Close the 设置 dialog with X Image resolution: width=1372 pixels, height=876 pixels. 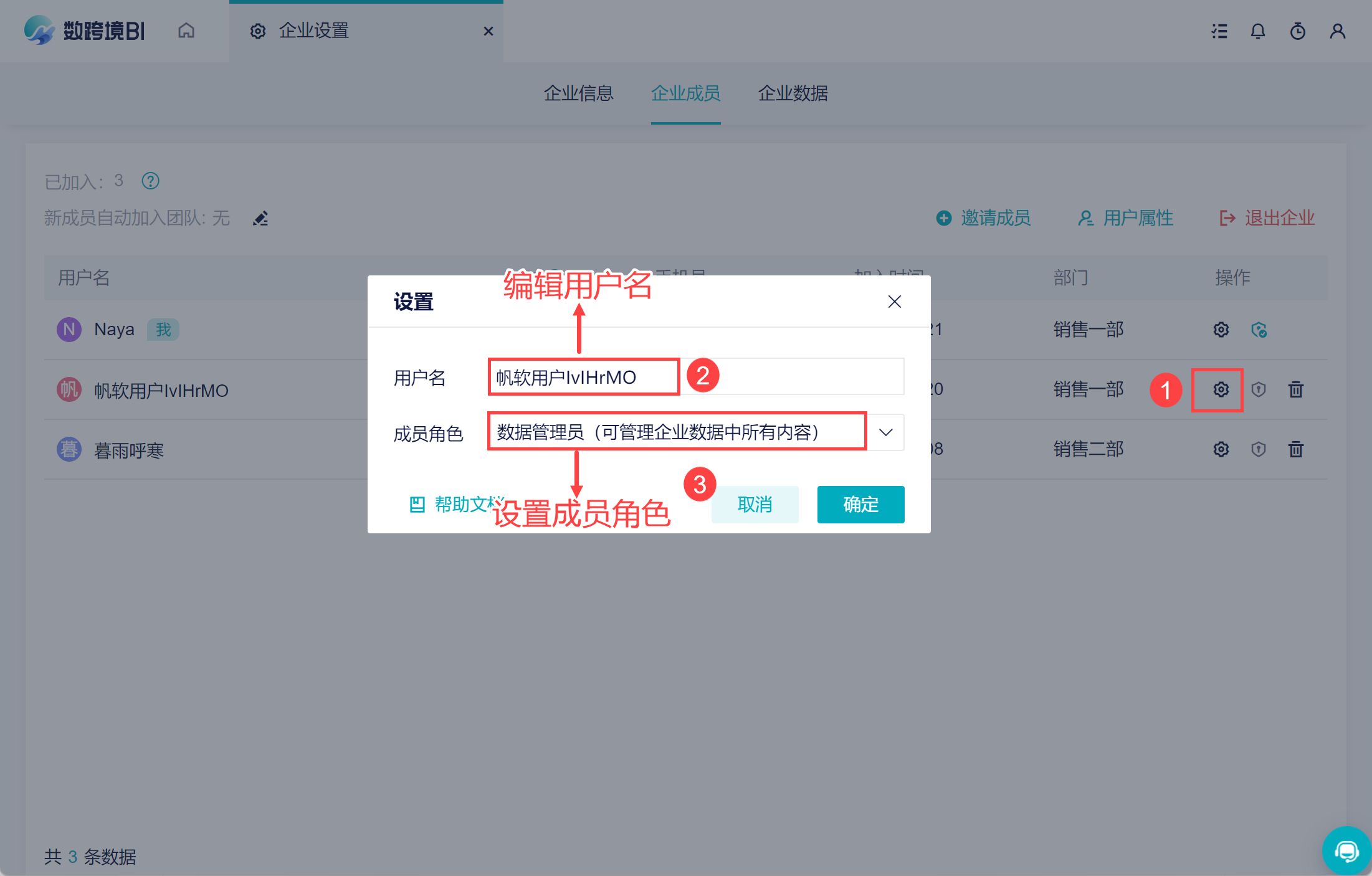click(894, 302)
